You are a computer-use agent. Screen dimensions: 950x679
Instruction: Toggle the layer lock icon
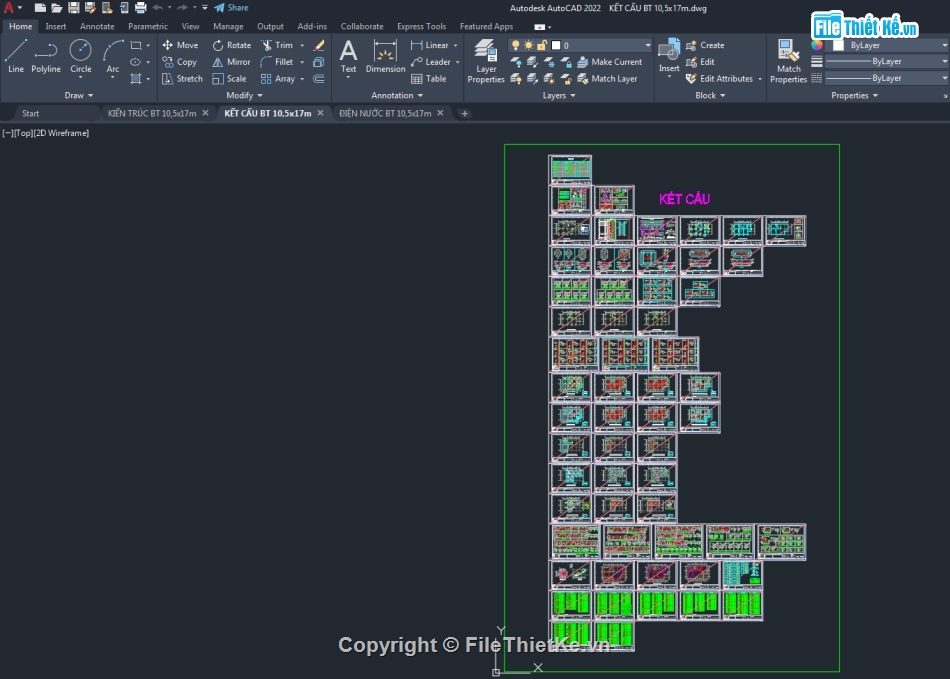542,44
